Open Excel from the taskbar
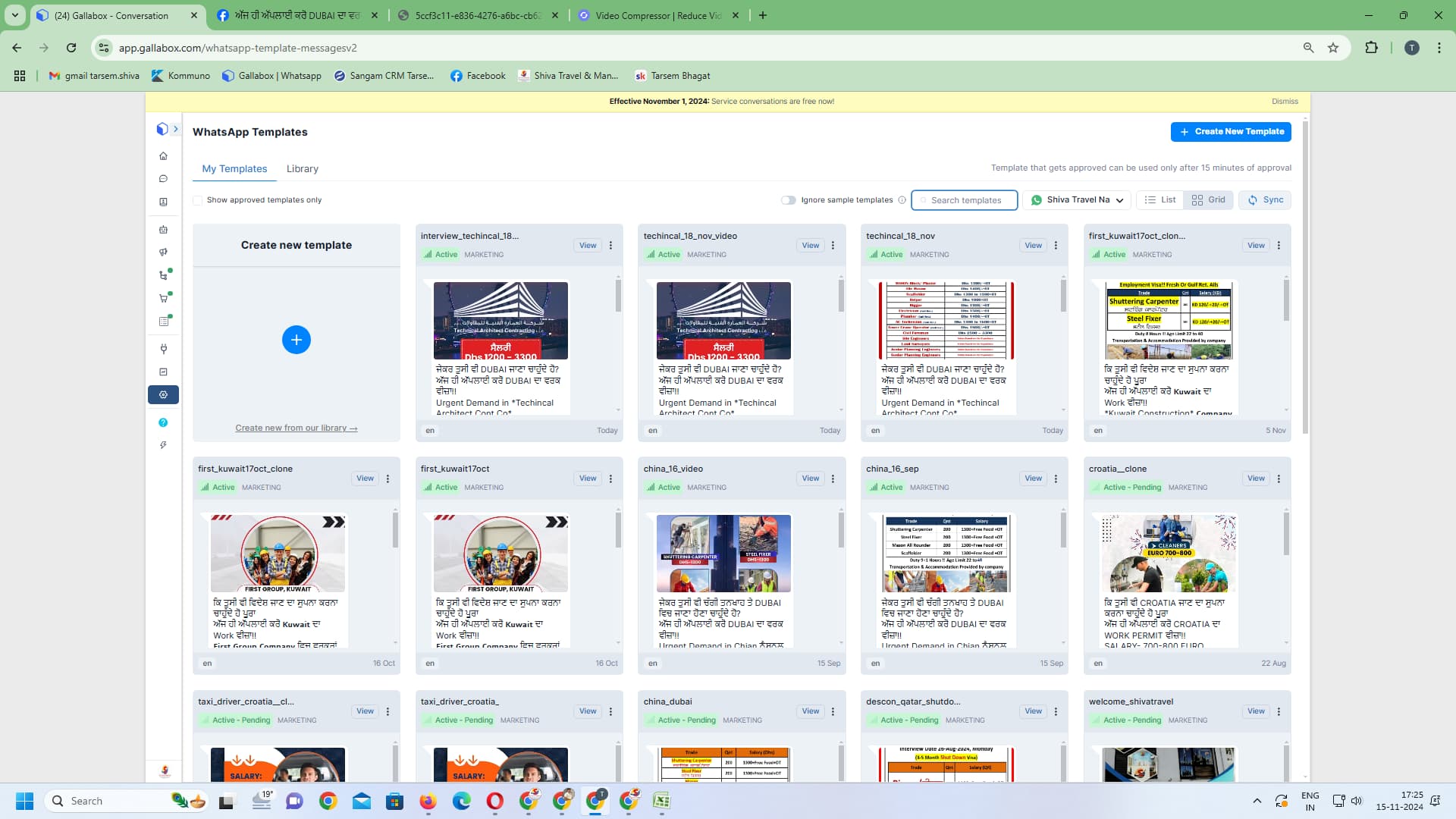This screenshot has height=819, width=1456. 661,801
